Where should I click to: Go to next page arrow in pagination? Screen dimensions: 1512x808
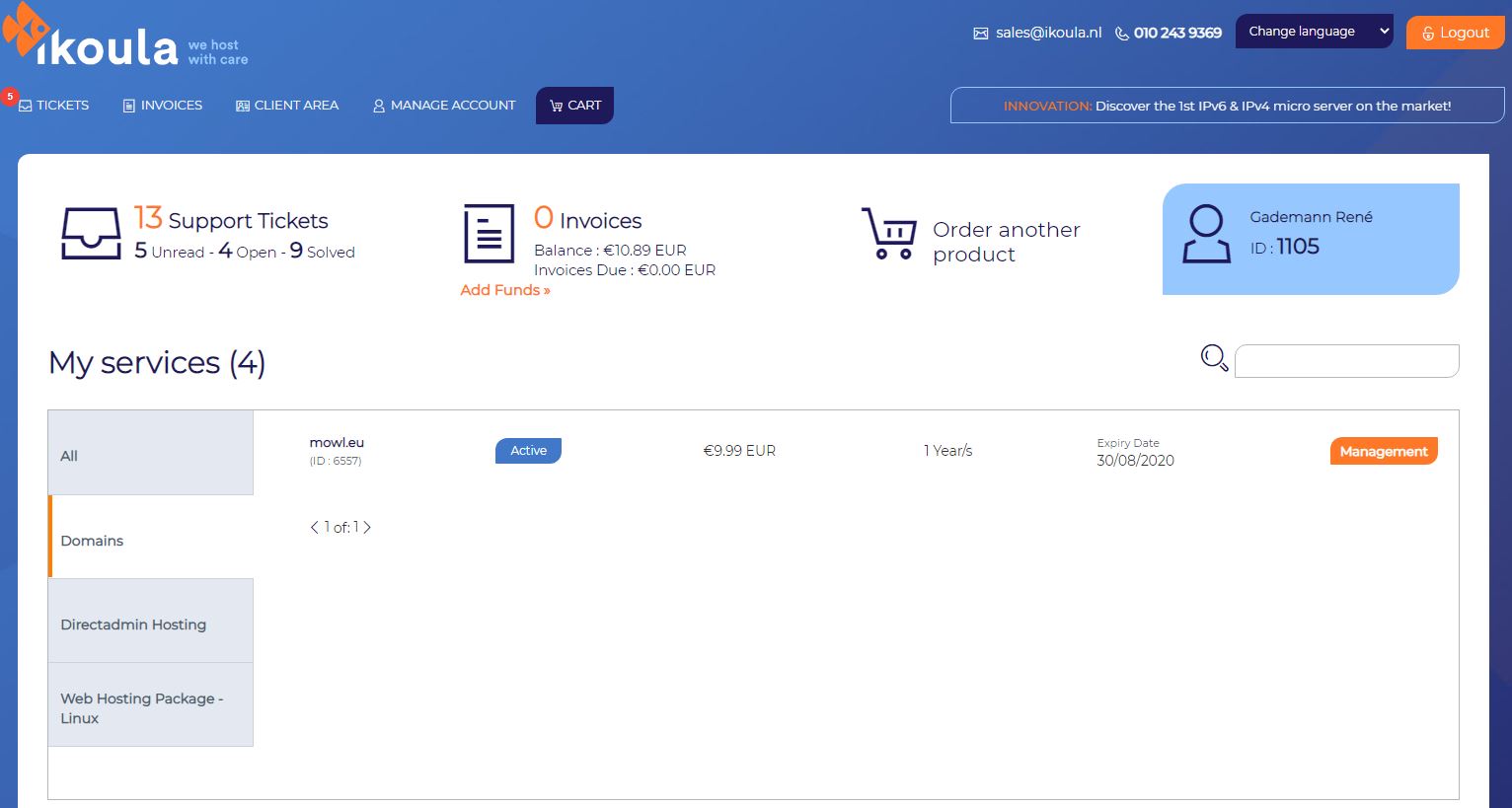pyautogui.click(x=367, y=528)
